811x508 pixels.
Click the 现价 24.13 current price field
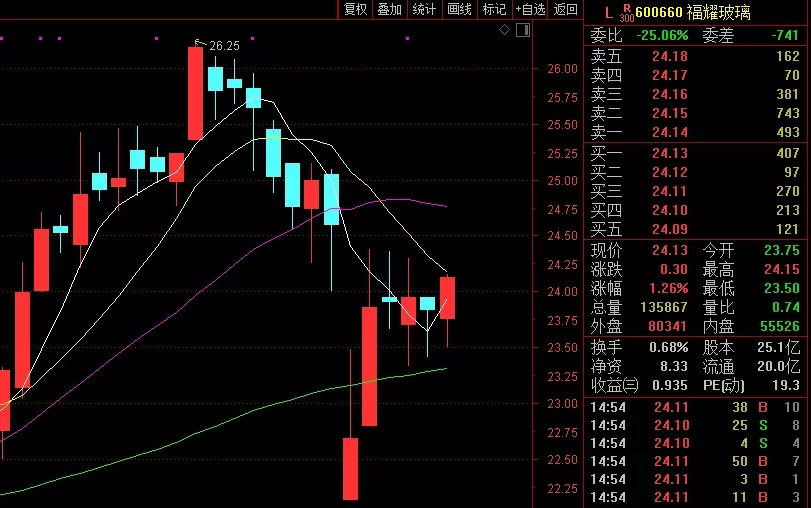[669, 250]
